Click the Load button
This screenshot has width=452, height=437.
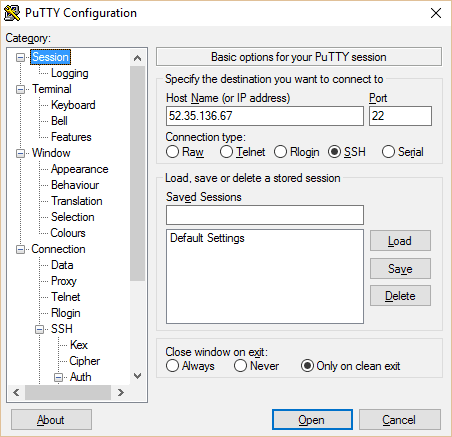tap(400, 241)
